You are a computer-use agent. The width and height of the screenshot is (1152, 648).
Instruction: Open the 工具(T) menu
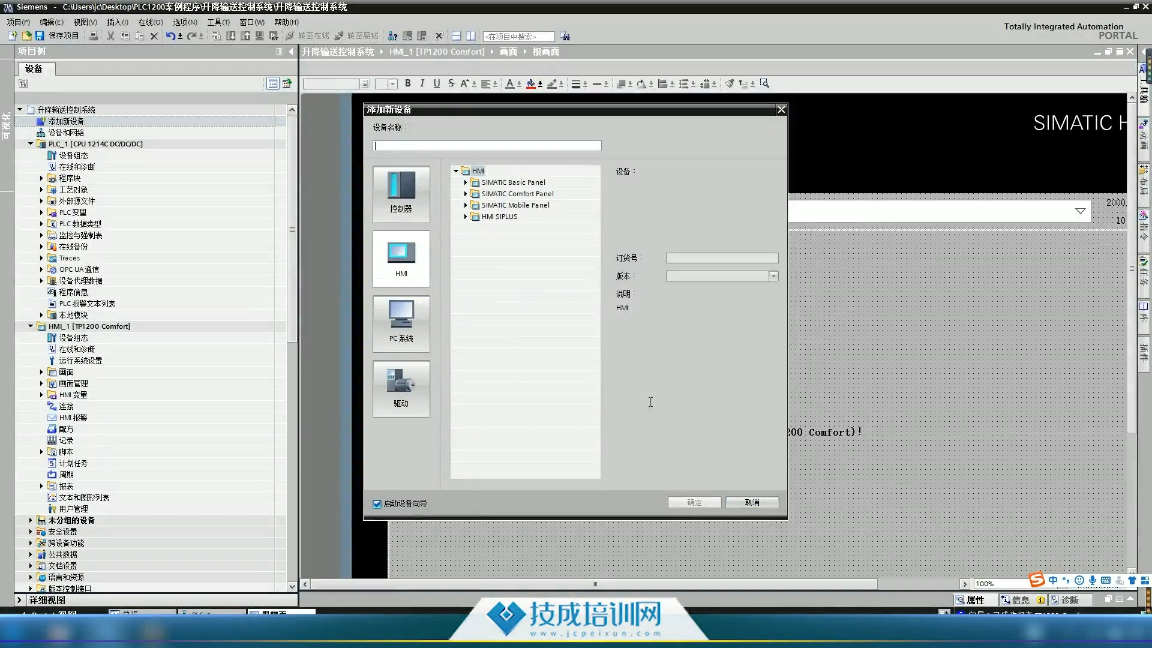click(x=218, y=22)
